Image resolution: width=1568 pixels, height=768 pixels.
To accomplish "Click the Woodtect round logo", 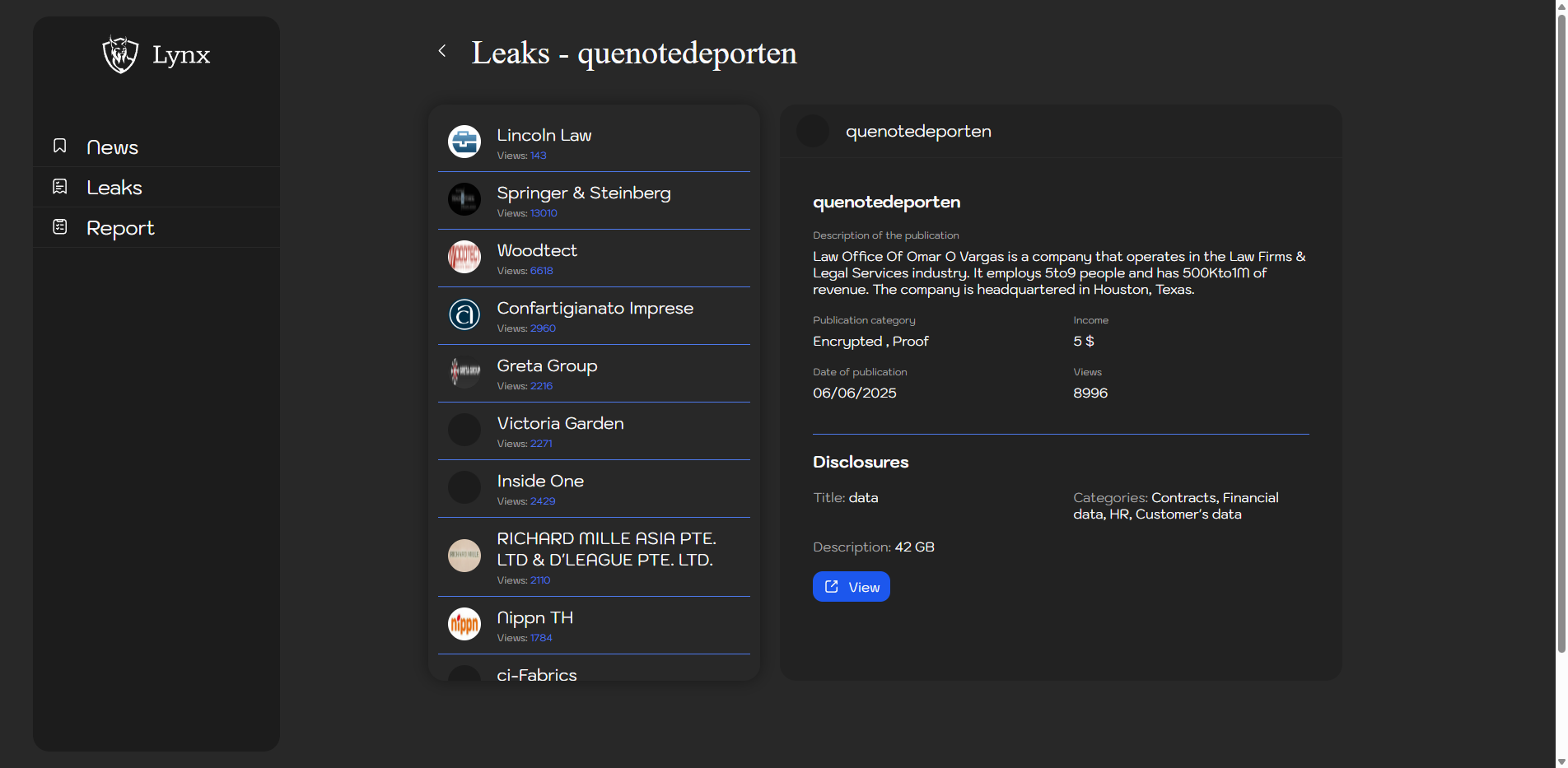I will pyautogui.click(x=464, y=257).
